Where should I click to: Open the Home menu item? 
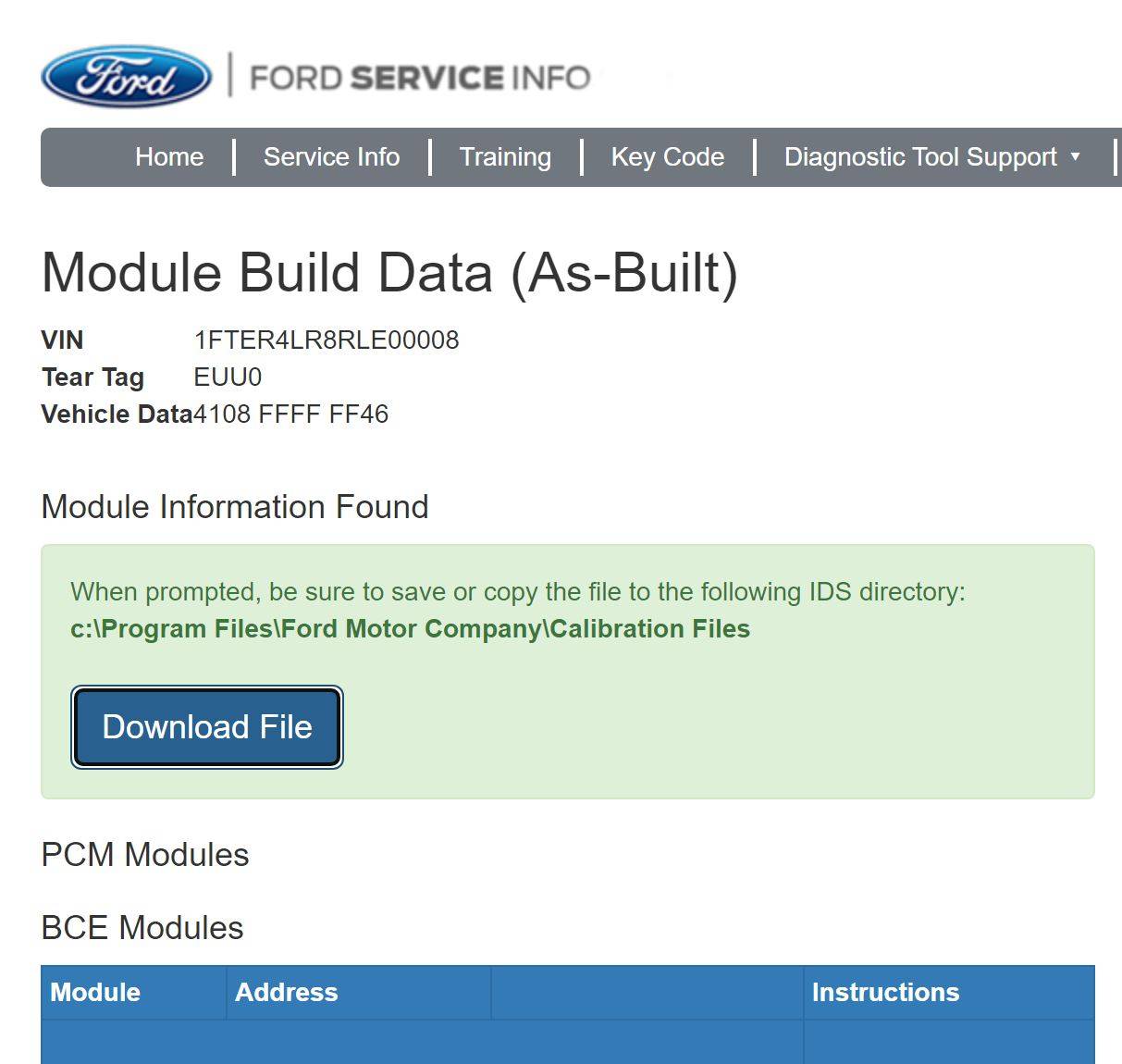pos(169,157)
